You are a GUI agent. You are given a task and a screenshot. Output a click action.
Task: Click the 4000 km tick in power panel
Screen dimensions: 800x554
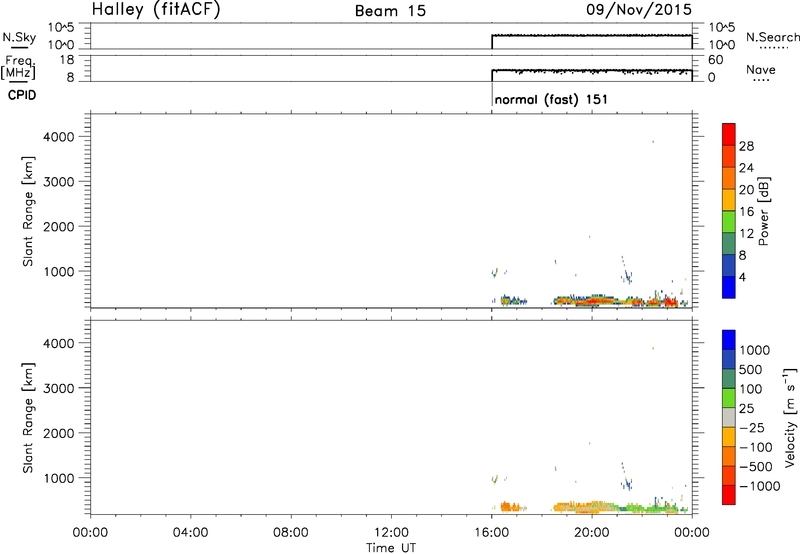(x=59, y=137)
